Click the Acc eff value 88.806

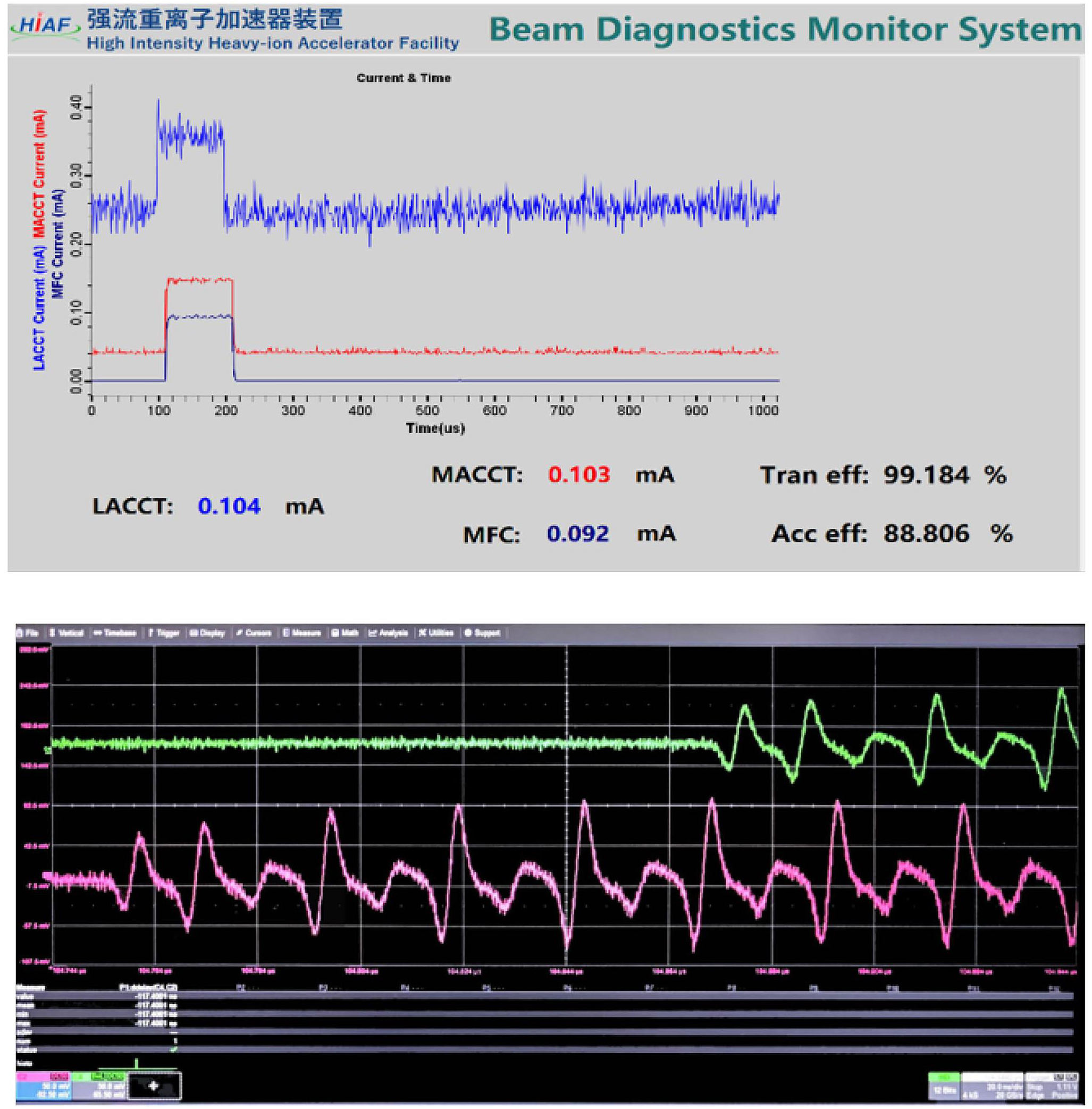pos(926,533)
